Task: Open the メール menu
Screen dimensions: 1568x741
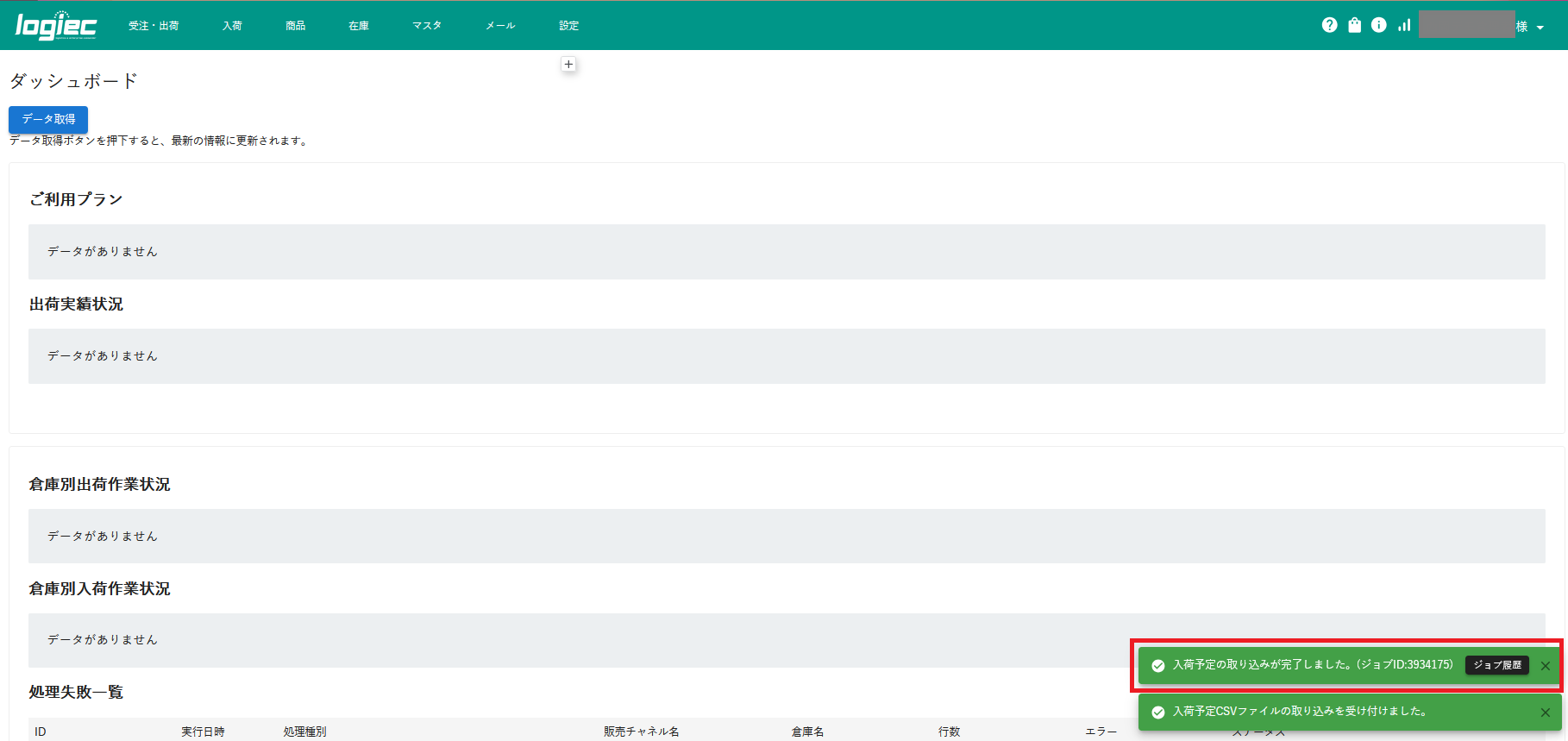Action: 500,26
